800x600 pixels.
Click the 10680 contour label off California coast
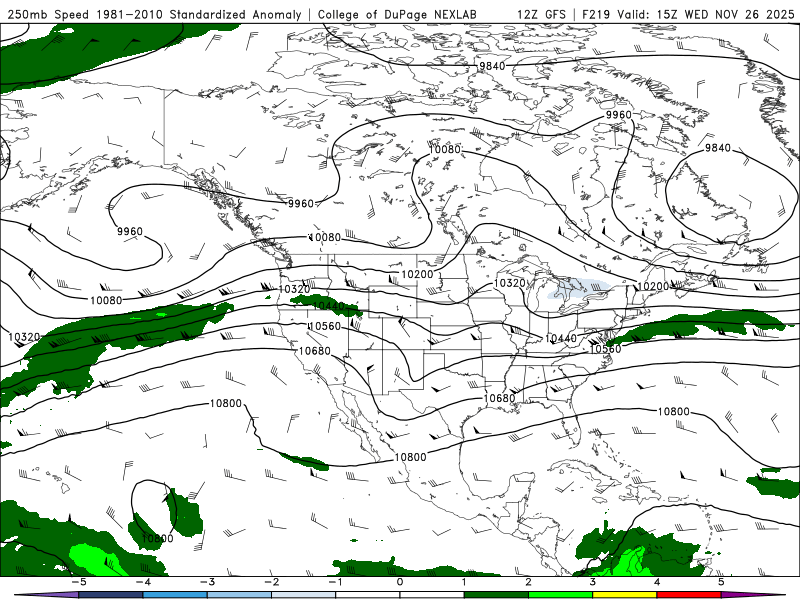point(314,351)
